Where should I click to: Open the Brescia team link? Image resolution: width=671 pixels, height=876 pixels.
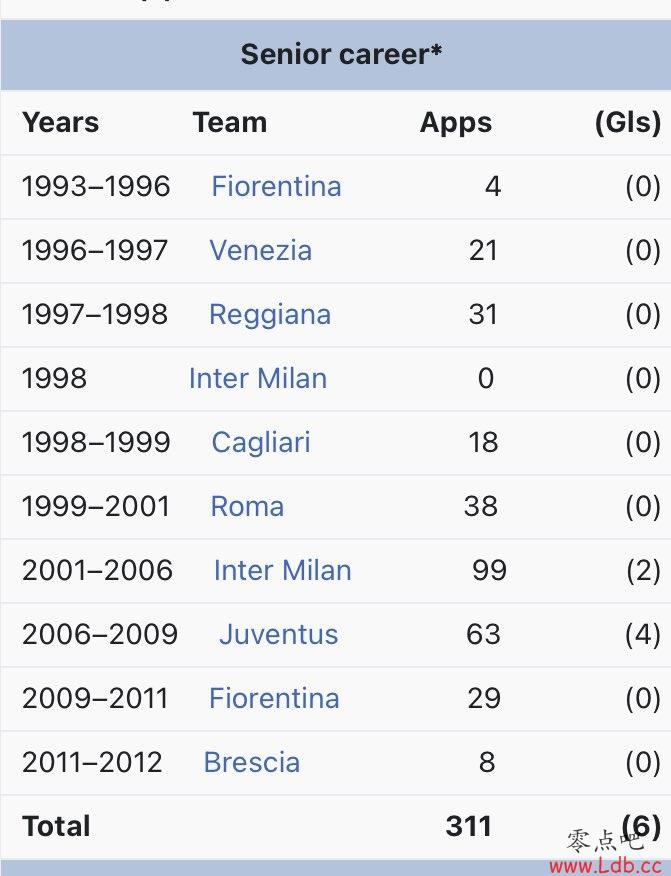tap(252, 763)
